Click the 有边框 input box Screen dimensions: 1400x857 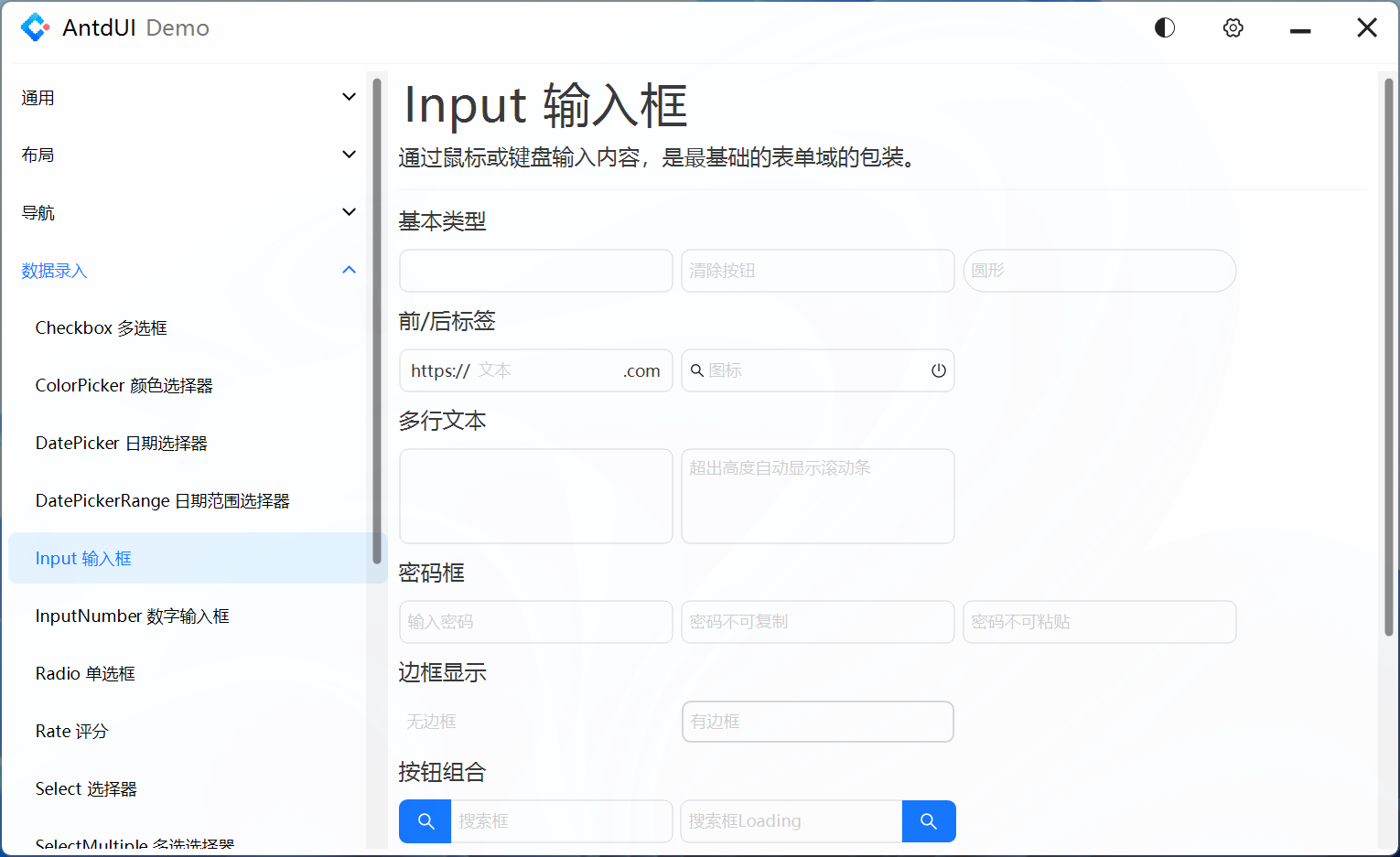coord(817,722)
